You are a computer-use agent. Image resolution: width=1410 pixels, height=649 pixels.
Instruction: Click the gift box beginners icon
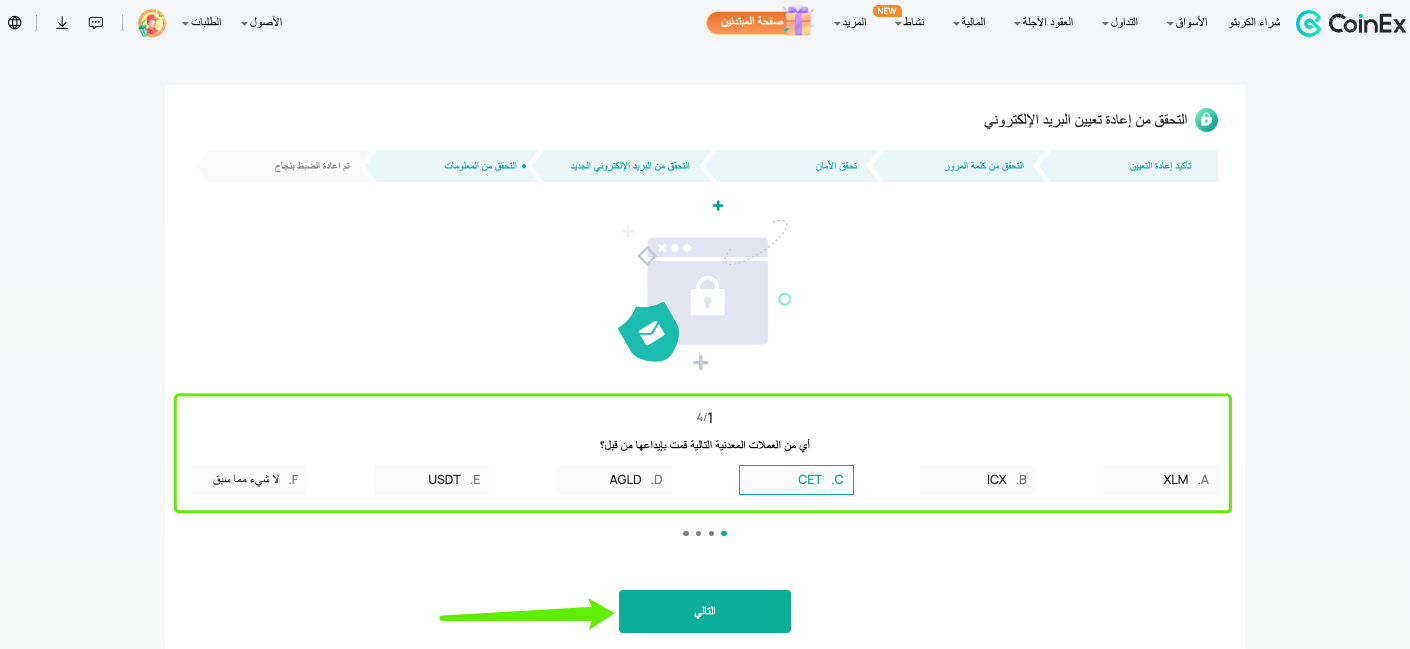click(x=797, y=20)
